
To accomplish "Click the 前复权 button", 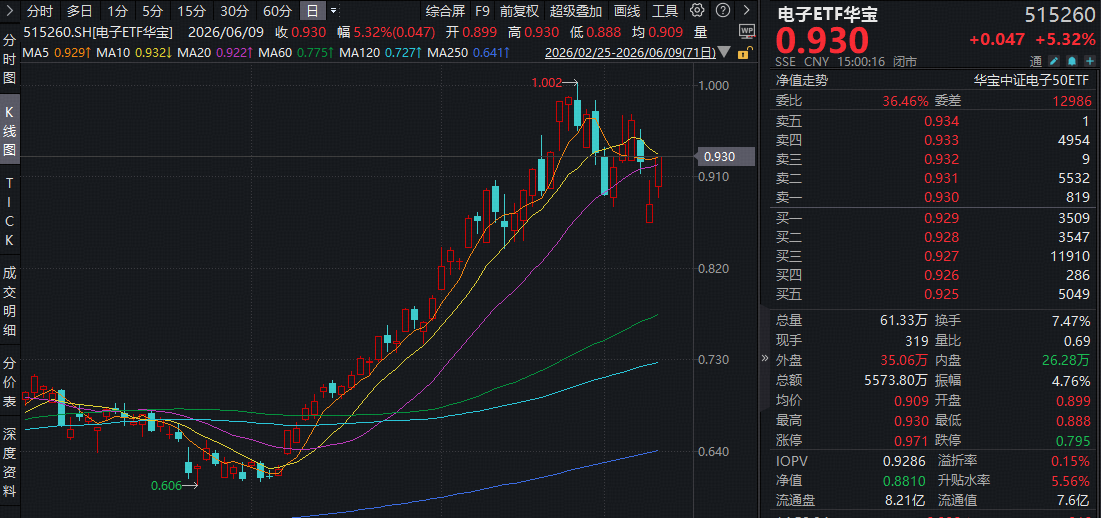I will [x=519, y=11].
